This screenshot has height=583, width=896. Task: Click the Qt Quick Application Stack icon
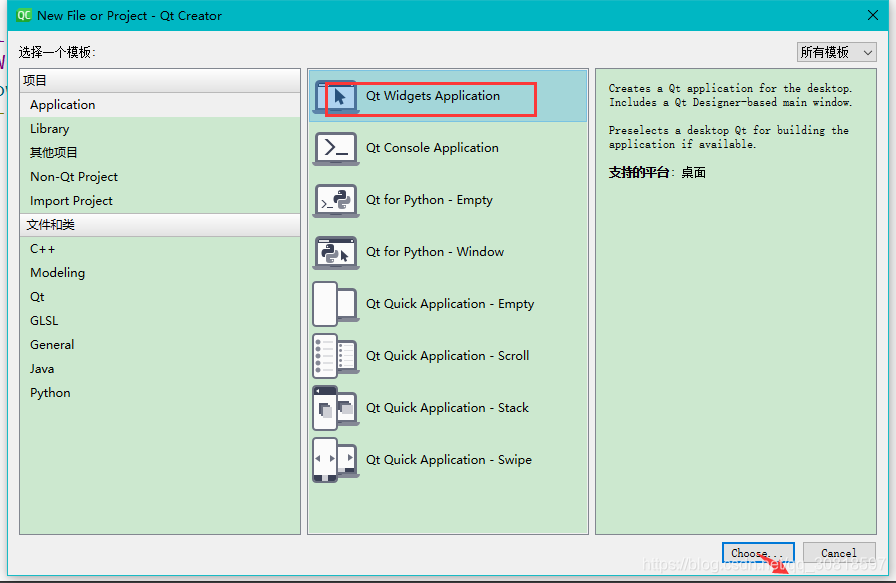[x=336, y=408]
